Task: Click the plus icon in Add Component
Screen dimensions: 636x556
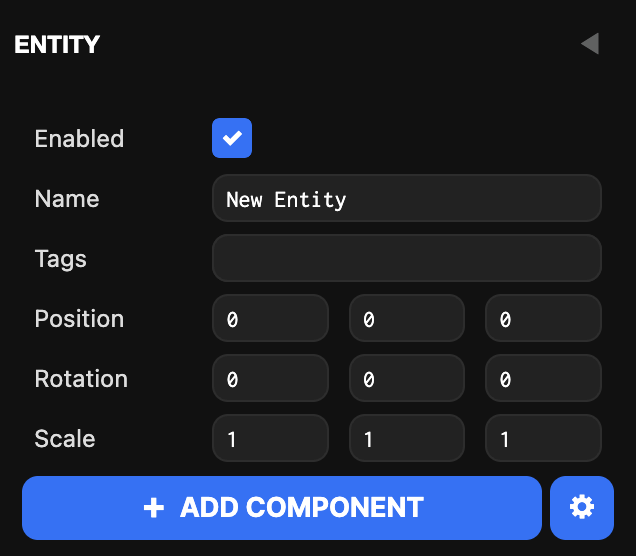Action: pos(154,508)
